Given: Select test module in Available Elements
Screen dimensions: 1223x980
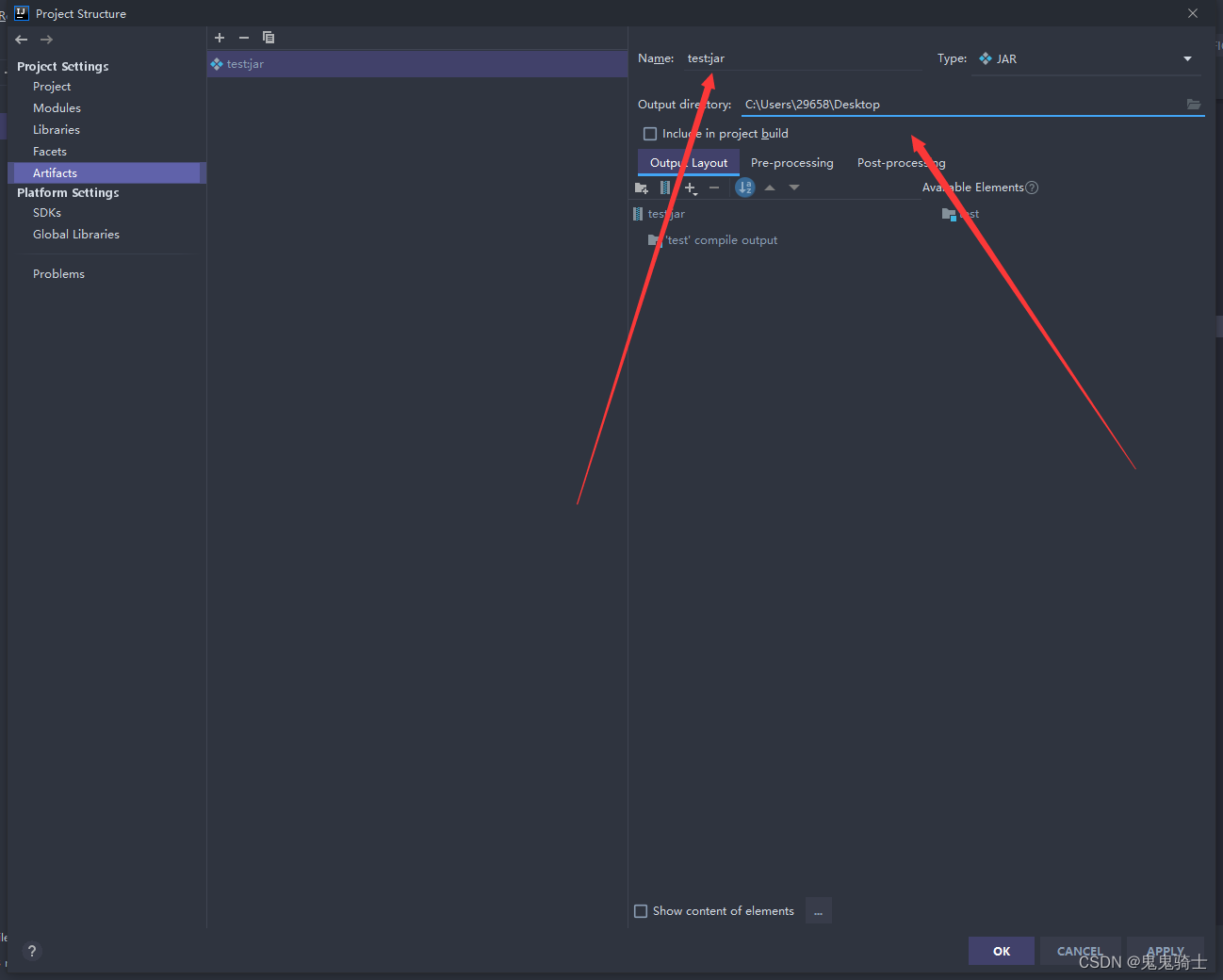Looking at the screenshot, I should point(961,214).
